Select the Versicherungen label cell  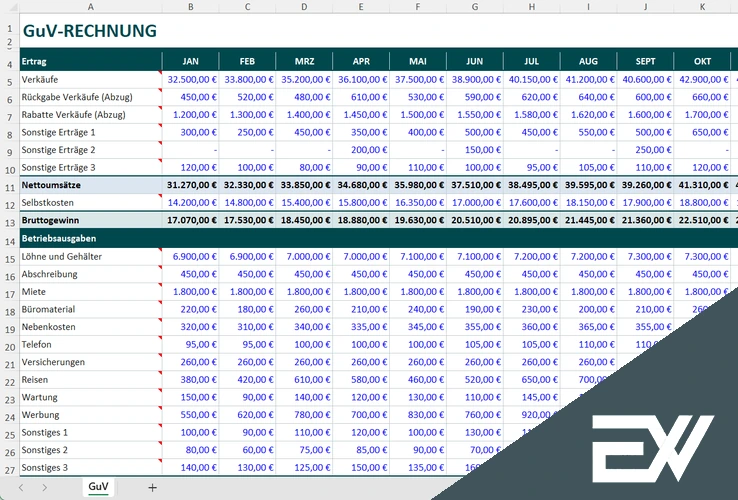(x=91, y=362)
